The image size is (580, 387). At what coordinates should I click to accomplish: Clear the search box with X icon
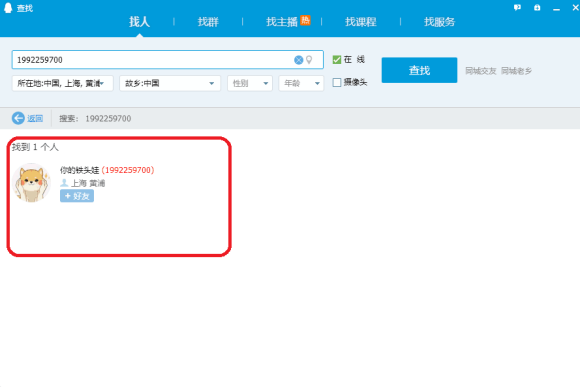pyautogui.click(x=299, y=60)
